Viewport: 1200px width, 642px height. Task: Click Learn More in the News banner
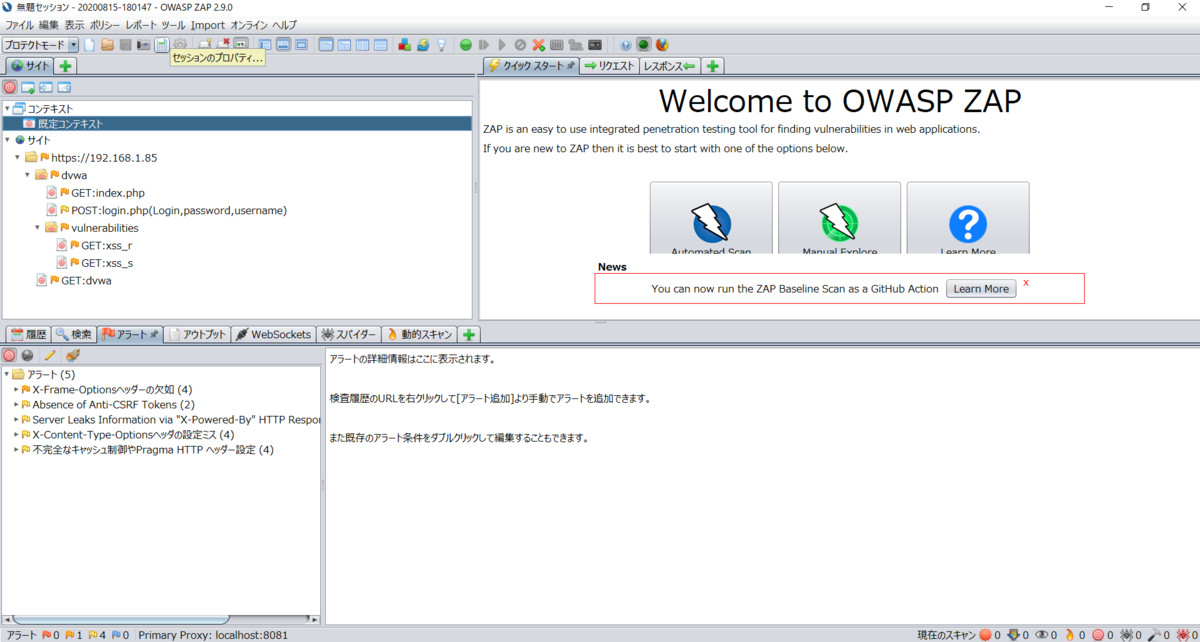tap(981, 289)
